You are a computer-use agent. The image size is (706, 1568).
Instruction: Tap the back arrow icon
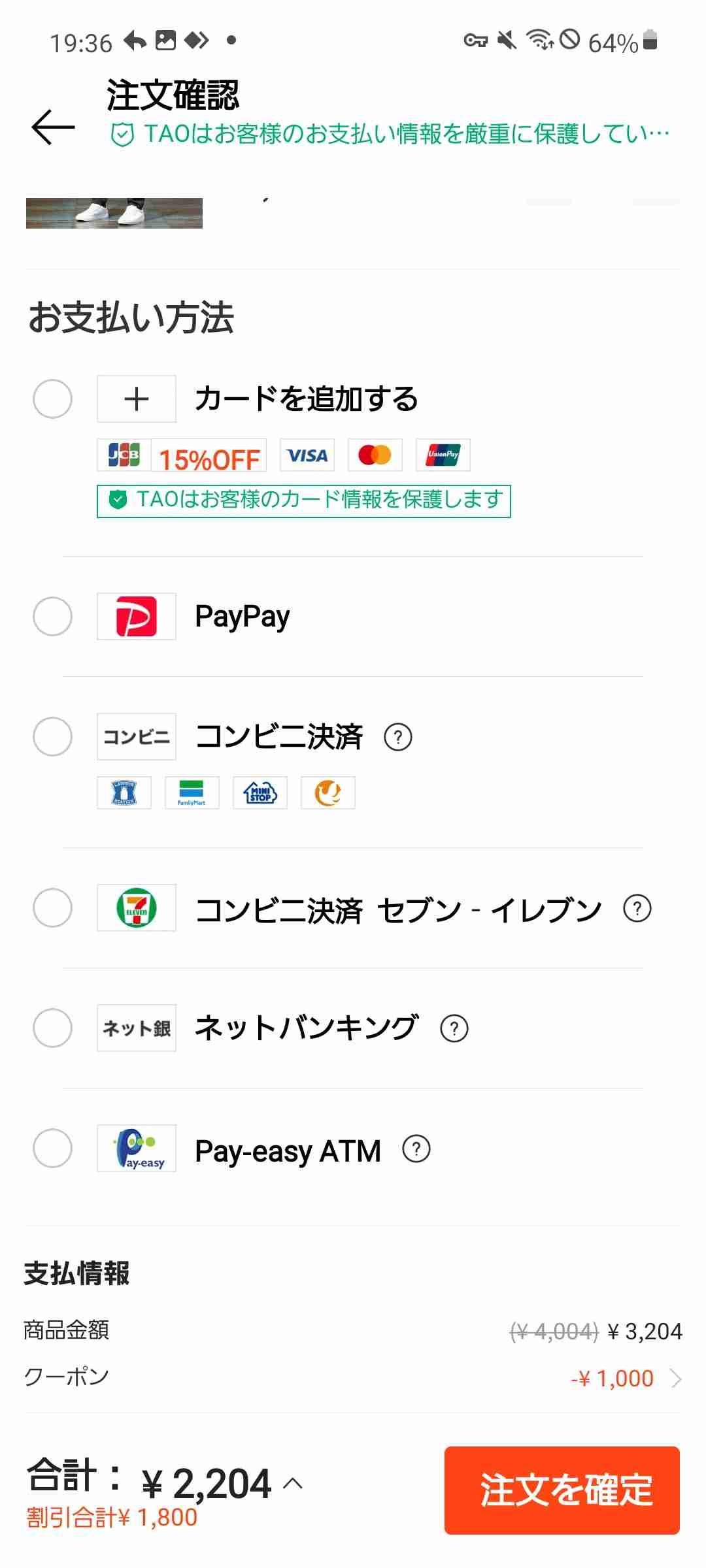coord(54,127)
